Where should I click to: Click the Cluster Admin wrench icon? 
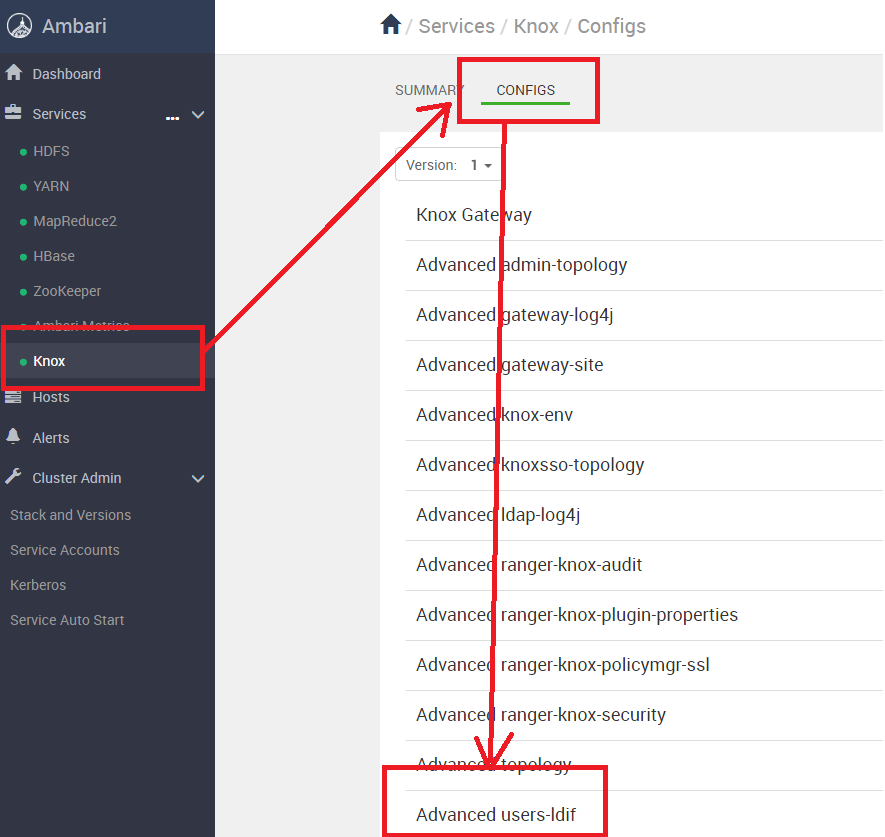pyautogui.click(x=14, y=477)
